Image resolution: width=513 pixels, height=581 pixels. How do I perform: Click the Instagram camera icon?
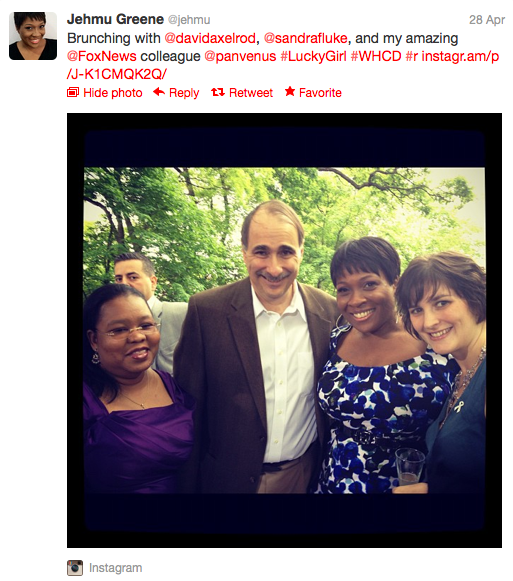pyautogui.click(x=75, y=568)
